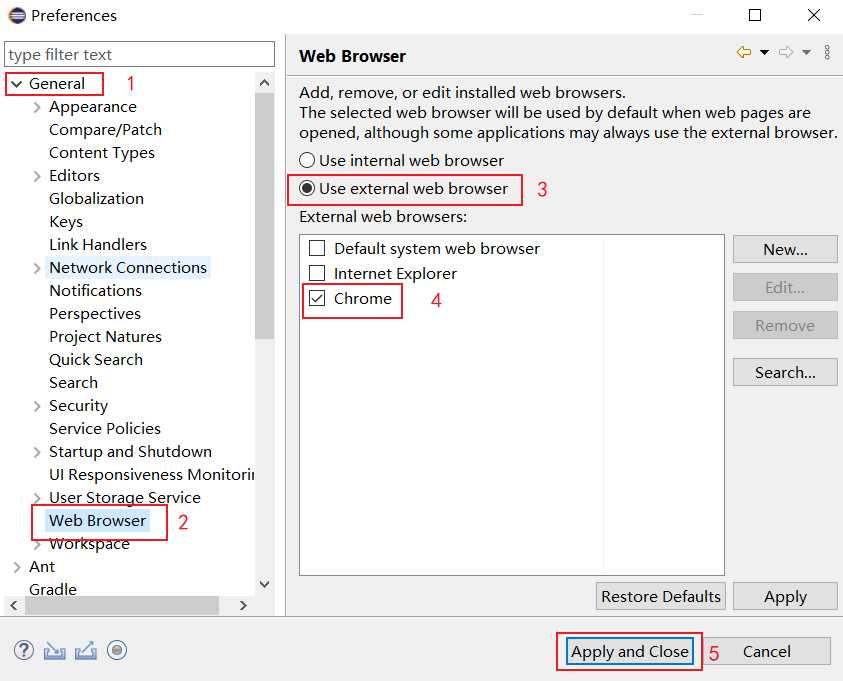Open the three-dot view menu icon

coord(827,52)
